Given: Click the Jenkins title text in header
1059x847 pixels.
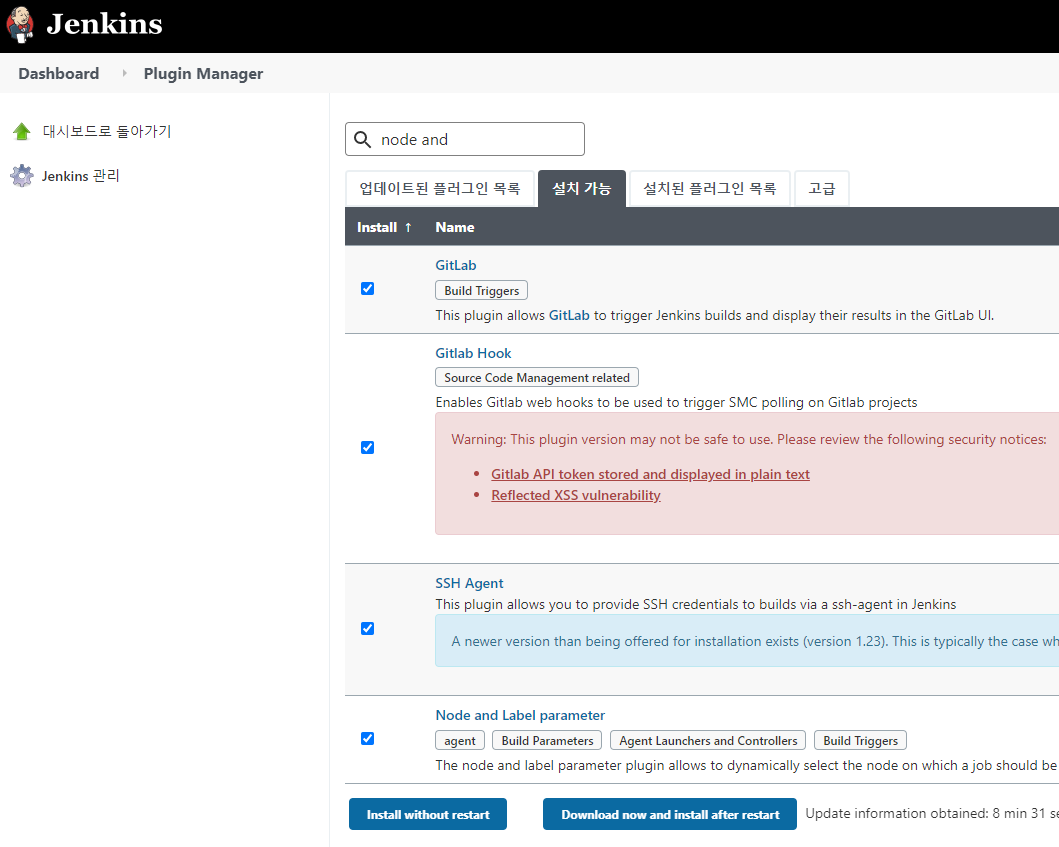Looking at the screenshot, I should tap(105, 24).
